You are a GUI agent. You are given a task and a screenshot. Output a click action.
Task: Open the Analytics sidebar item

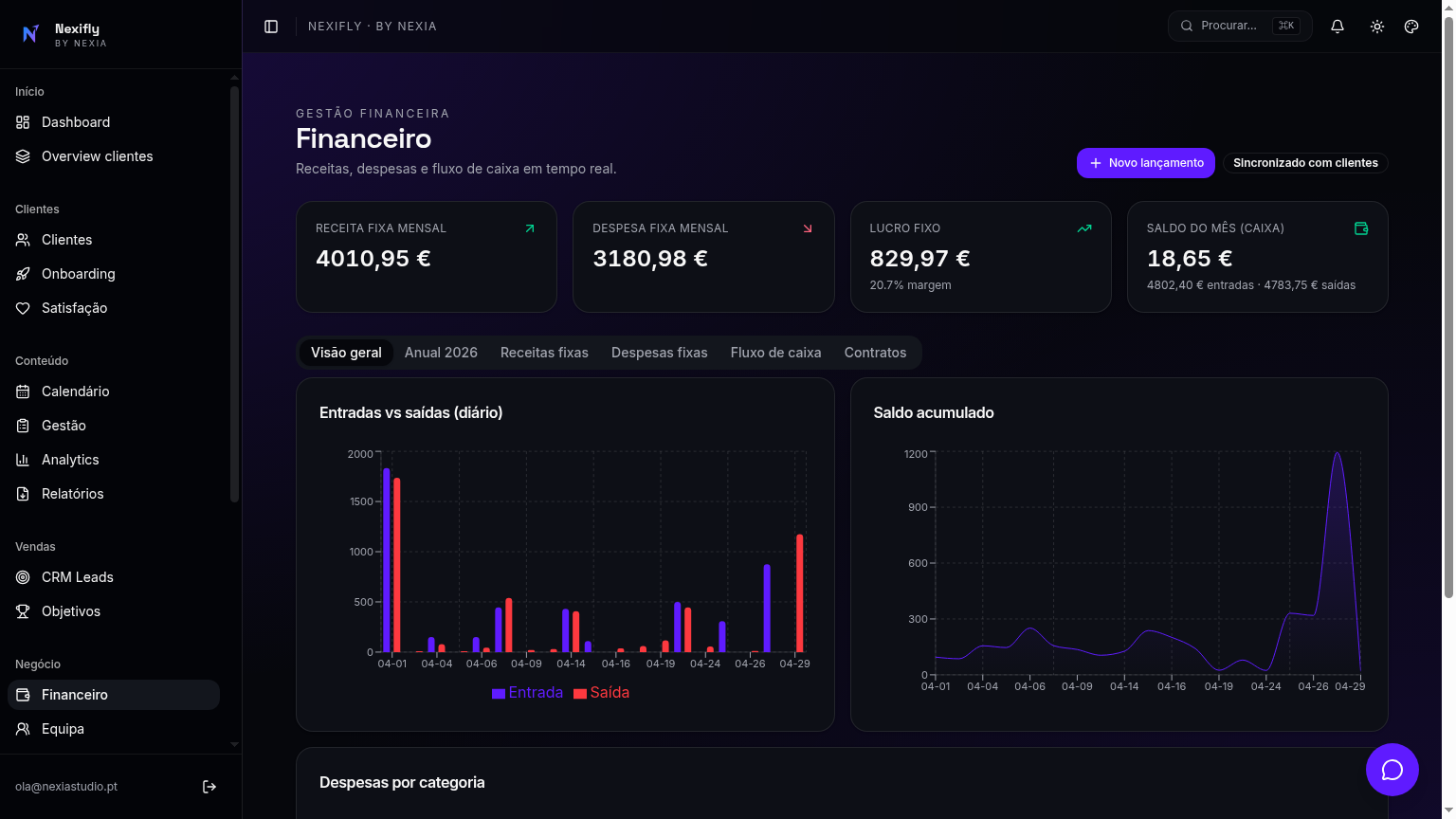tap(114, 460)
